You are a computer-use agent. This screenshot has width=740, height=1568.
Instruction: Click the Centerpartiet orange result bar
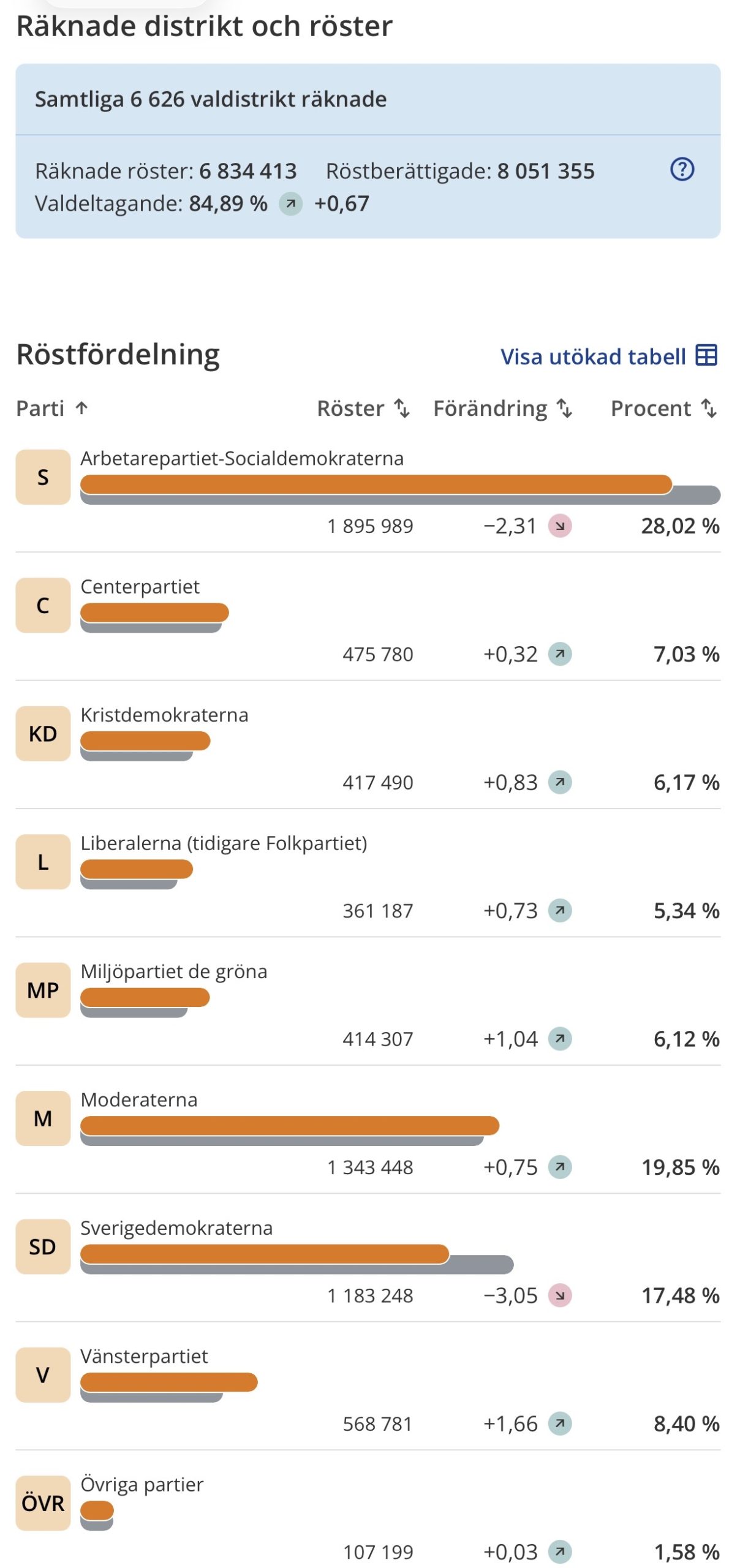[154, 612]
